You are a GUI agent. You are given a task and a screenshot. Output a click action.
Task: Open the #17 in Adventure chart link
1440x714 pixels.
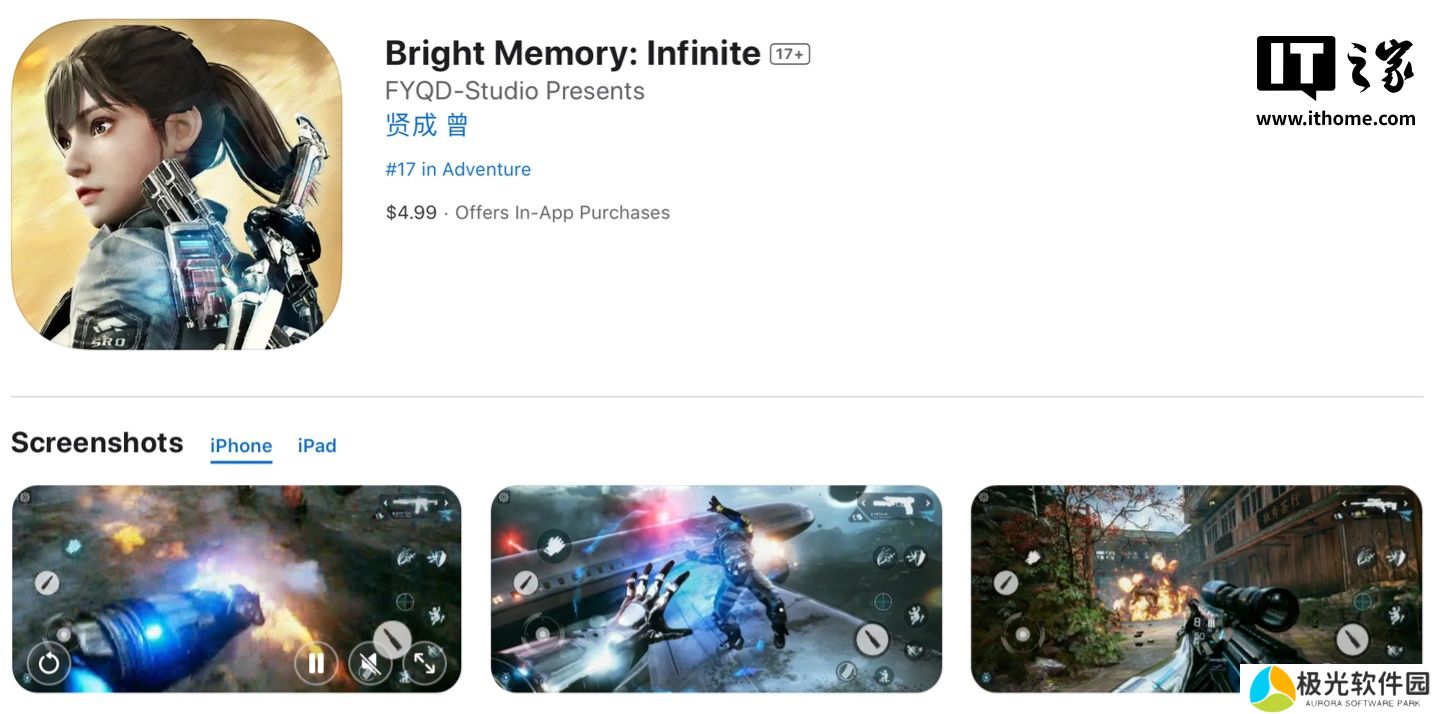(x=458, y=170)
